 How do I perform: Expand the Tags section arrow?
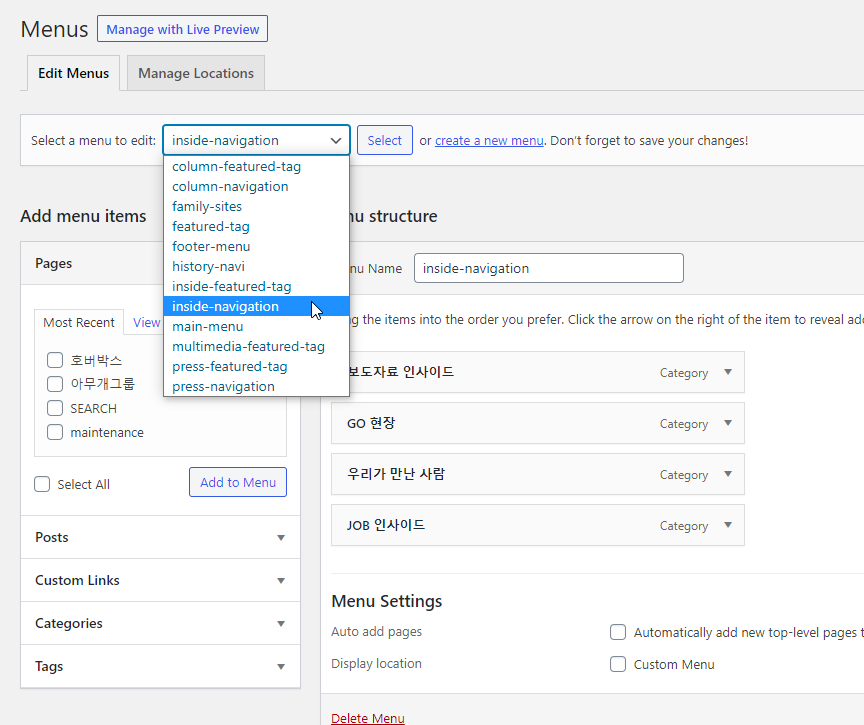click(281, 667)
